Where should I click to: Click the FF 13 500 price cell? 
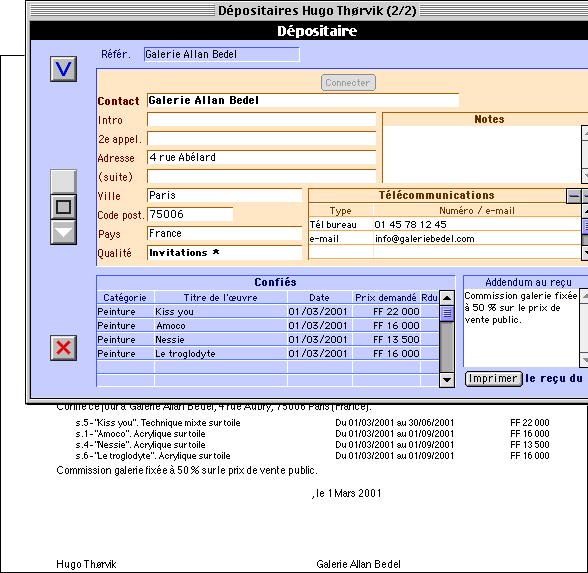(386, 340)
